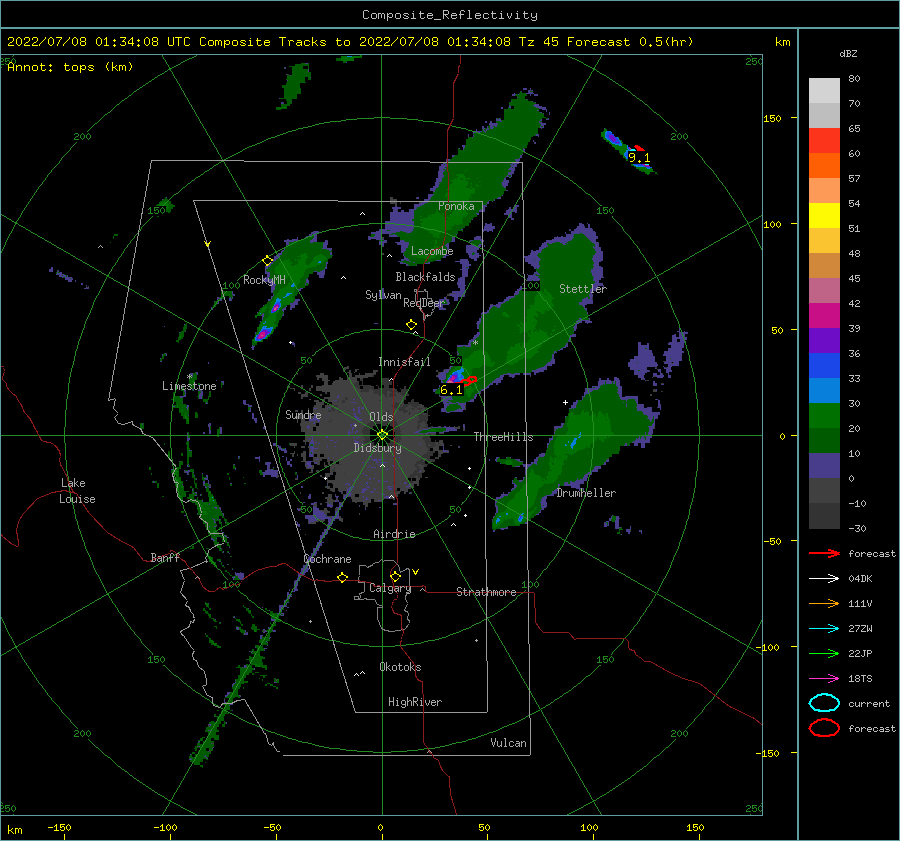Click the Cochrane label
The height and width of the screenshot is (841, 900).
pyautogui.click(x=327, y=559)
